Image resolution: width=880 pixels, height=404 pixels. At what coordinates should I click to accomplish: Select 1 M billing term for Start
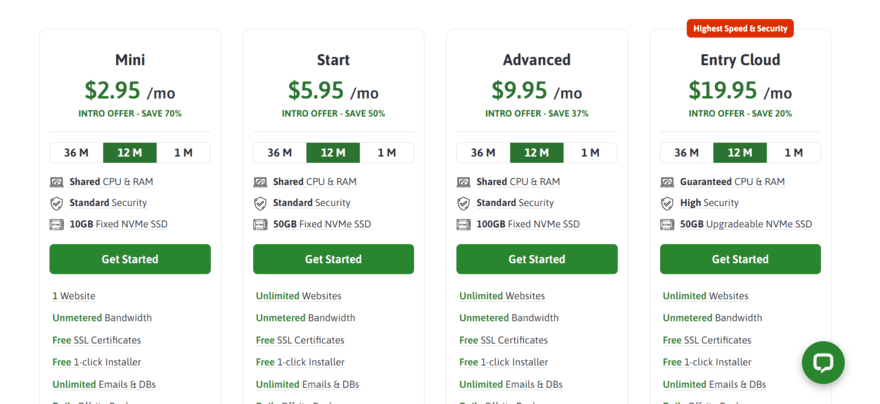point(387,153)
